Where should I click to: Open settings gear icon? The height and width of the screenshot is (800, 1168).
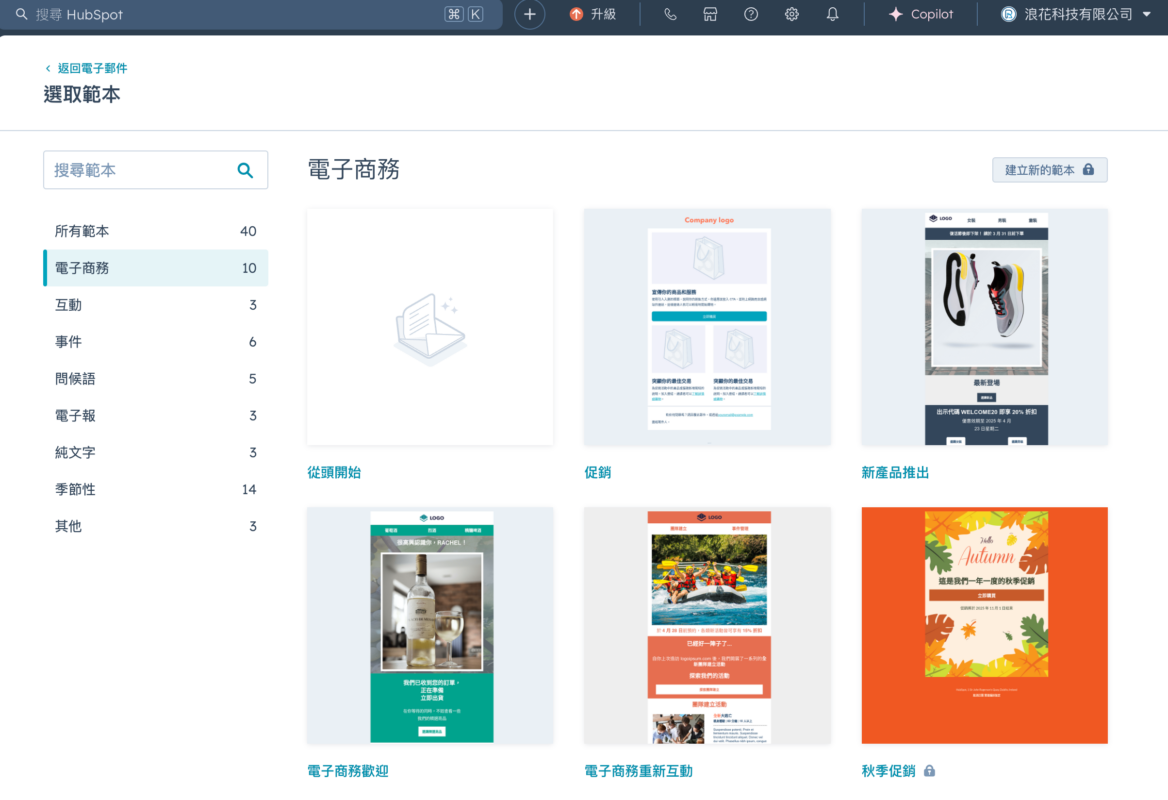click(x=791, y=14)
